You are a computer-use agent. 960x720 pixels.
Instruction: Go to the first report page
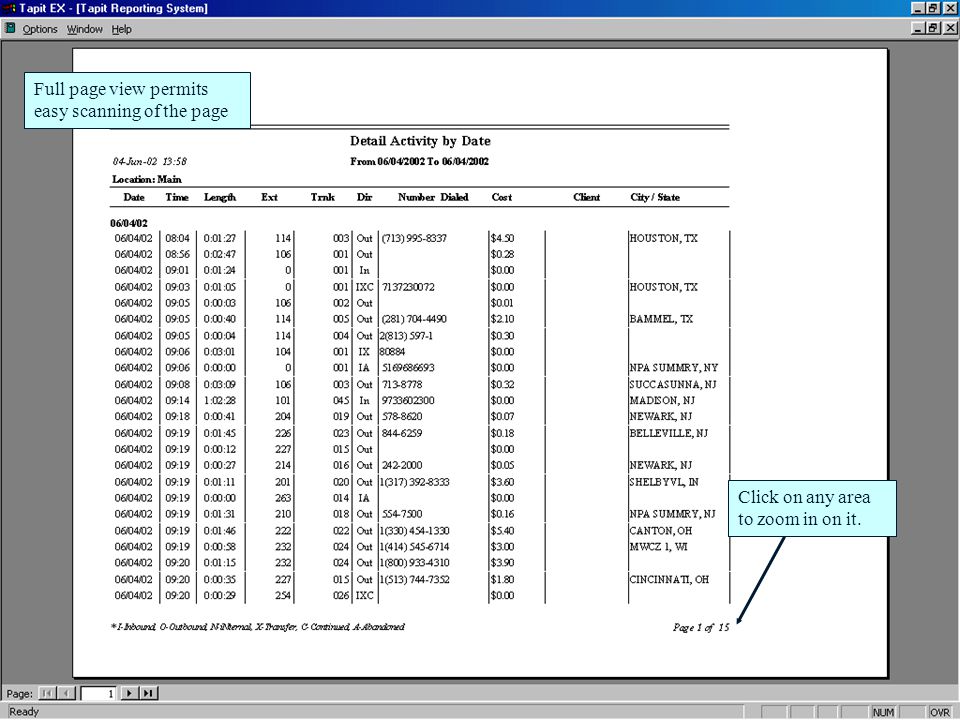pyautogui.click(x=47, y=694)
